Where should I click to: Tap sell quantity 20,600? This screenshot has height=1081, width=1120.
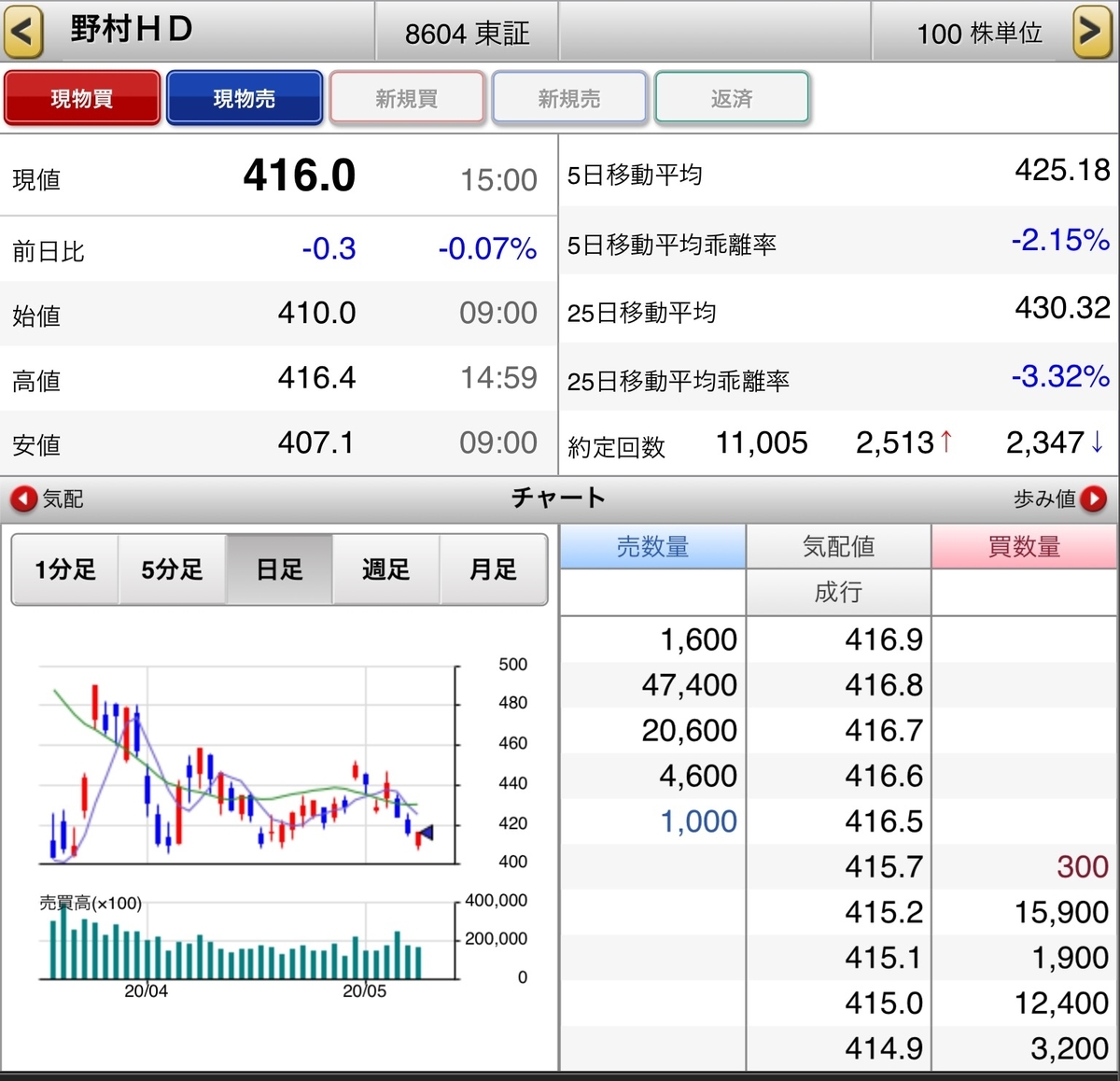click(689, 730)
